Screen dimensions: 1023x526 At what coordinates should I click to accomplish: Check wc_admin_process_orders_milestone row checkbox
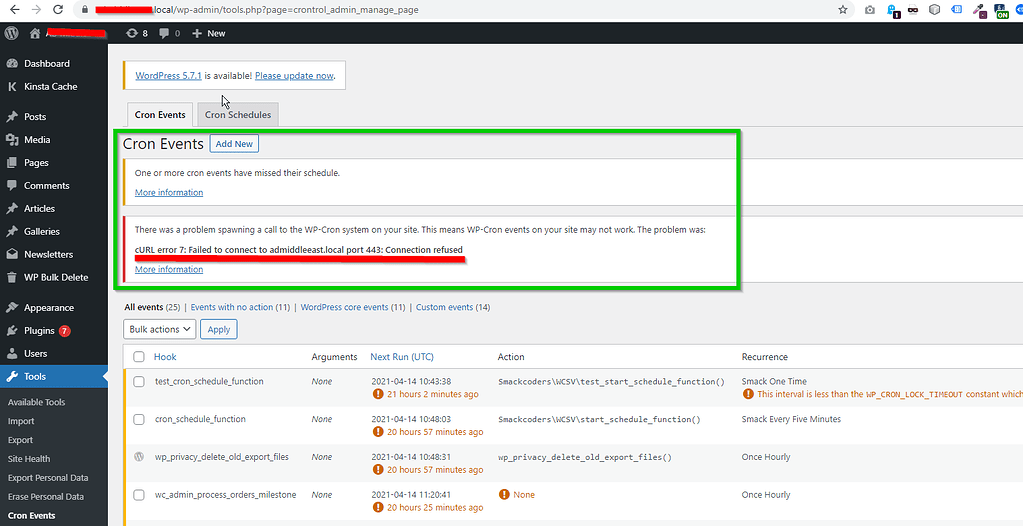tap(139, 495)
